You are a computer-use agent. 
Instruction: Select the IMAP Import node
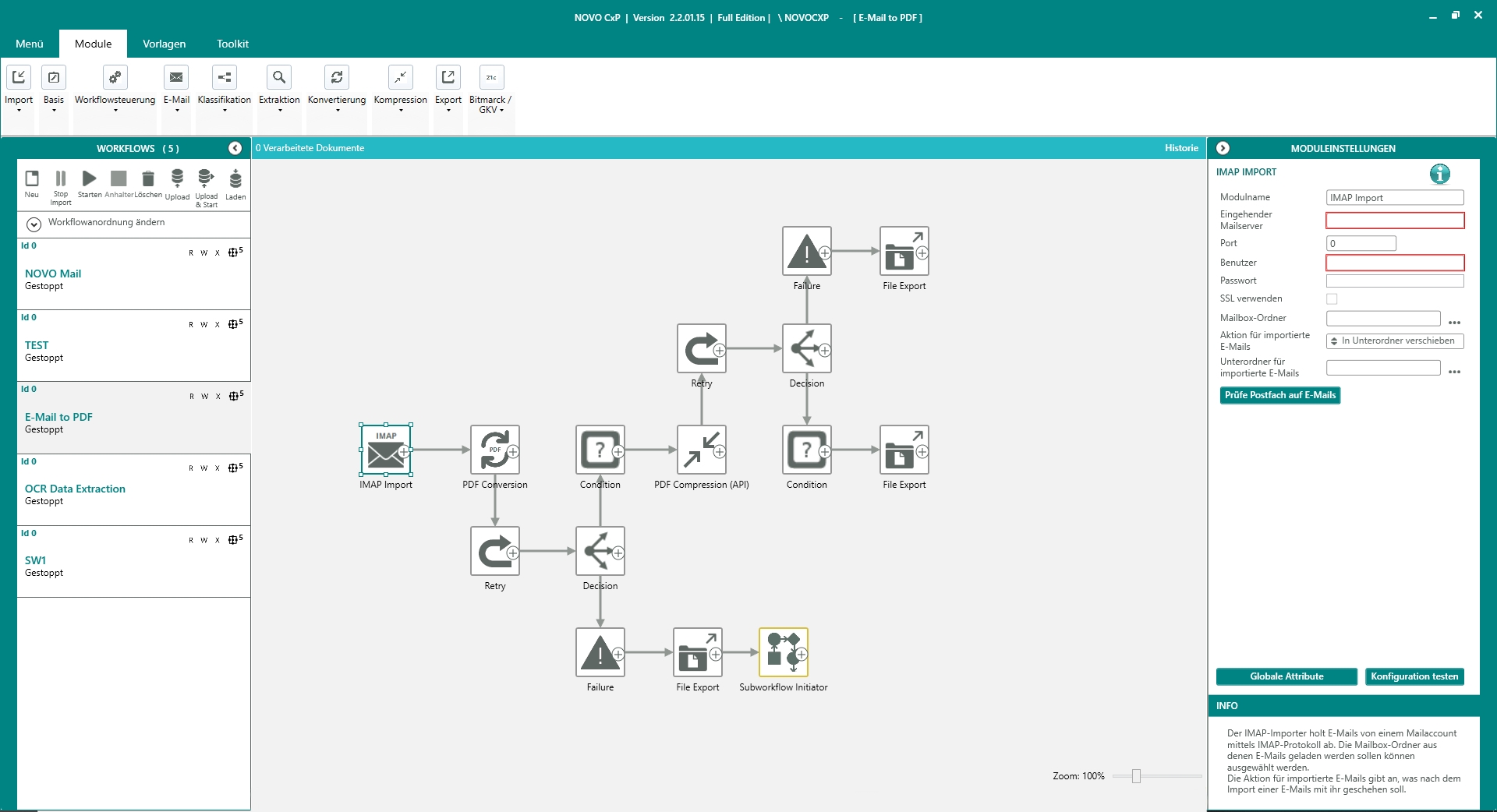[386, 450]
